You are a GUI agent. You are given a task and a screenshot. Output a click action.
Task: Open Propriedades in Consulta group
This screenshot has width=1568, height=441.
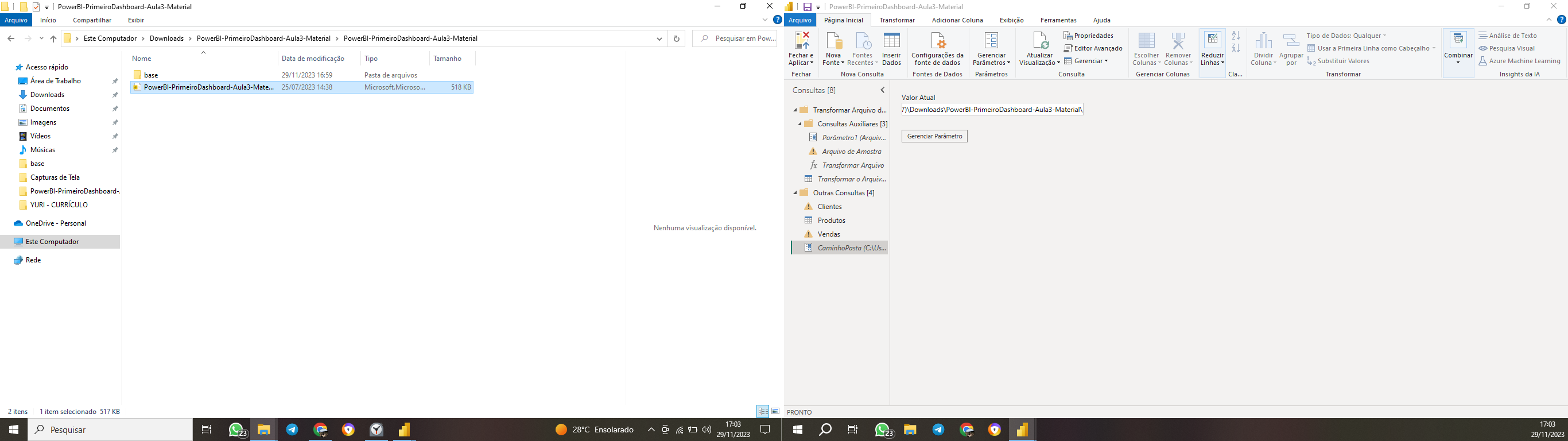coord(1088,36)
